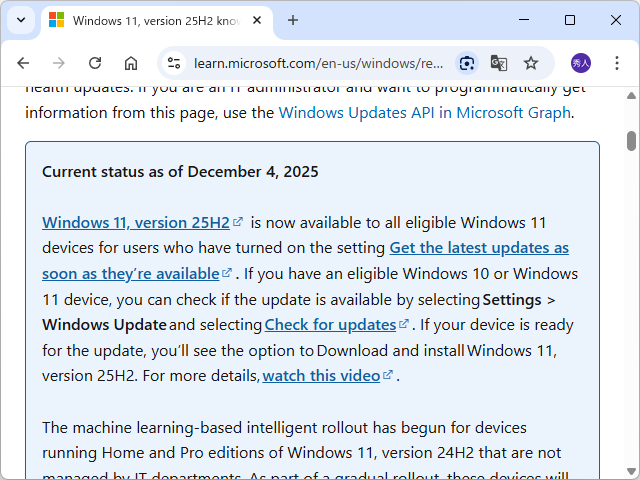This screenshot has height=480, width=640.
Task: Go forward to the next page
Action: [x=59, y=63]
